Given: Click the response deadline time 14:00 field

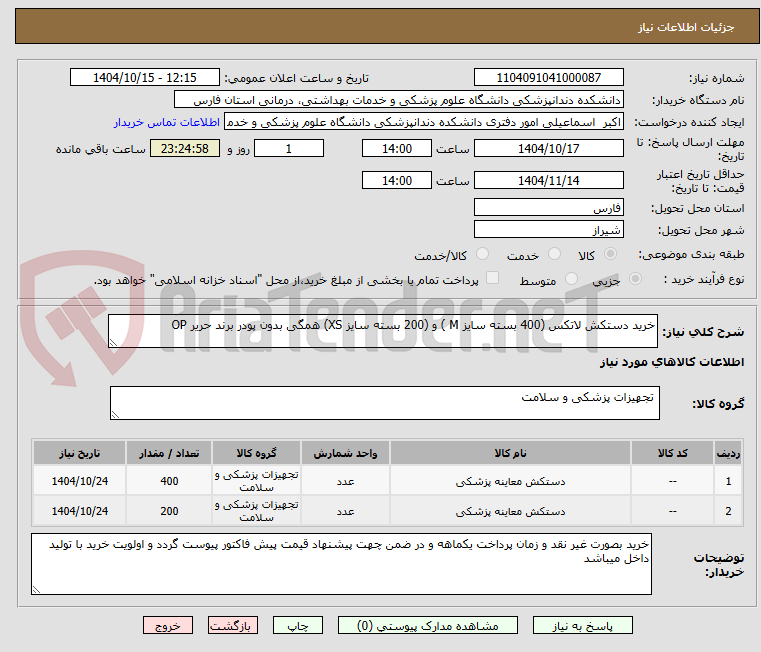Looking at the screenshot, I should [397, 149].
